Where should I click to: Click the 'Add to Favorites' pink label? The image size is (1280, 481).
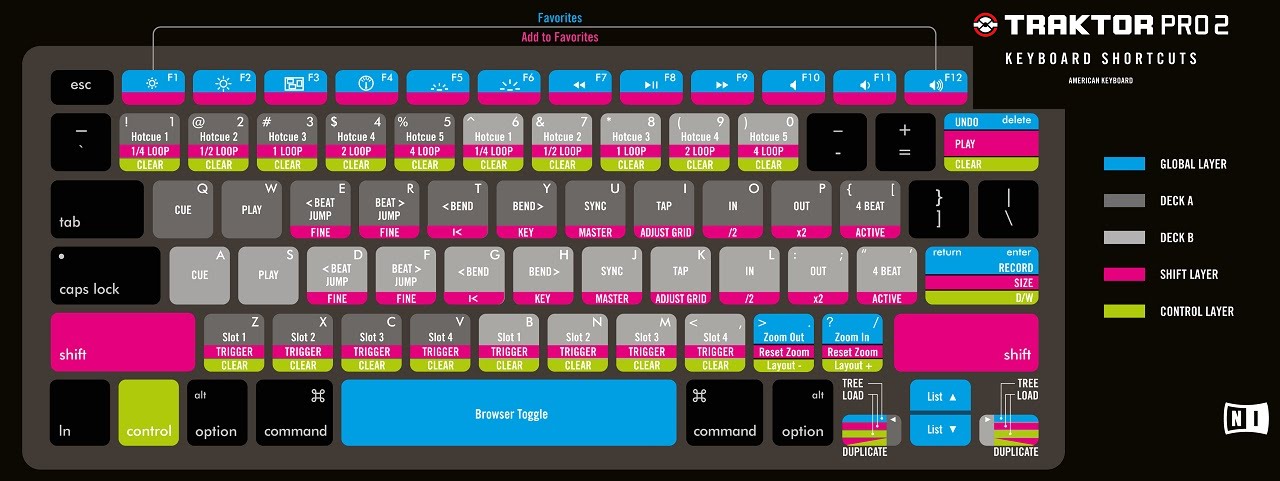tap(560, 38)
